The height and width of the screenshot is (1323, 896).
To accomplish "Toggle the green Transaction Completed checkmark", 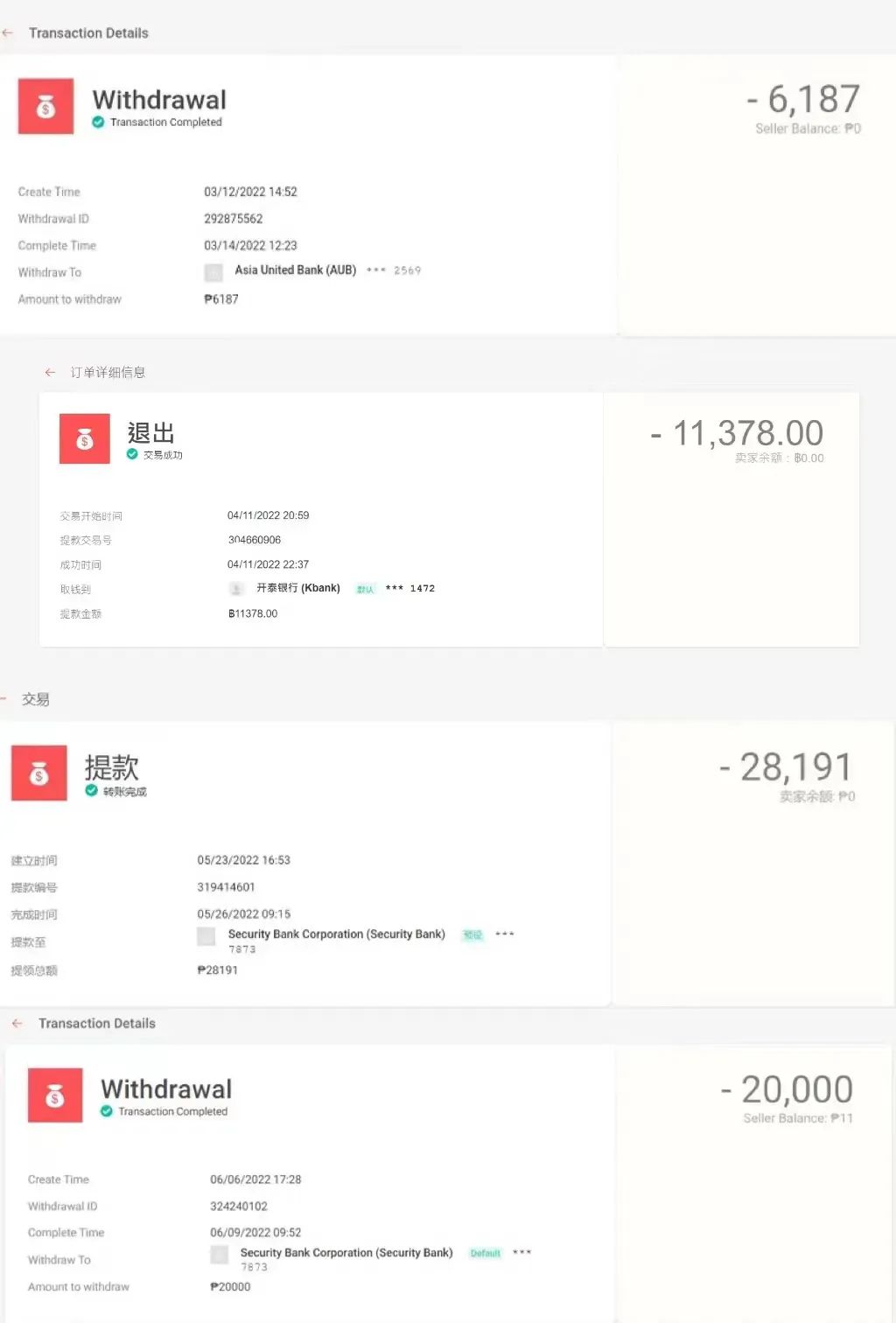I will (98, 122).
